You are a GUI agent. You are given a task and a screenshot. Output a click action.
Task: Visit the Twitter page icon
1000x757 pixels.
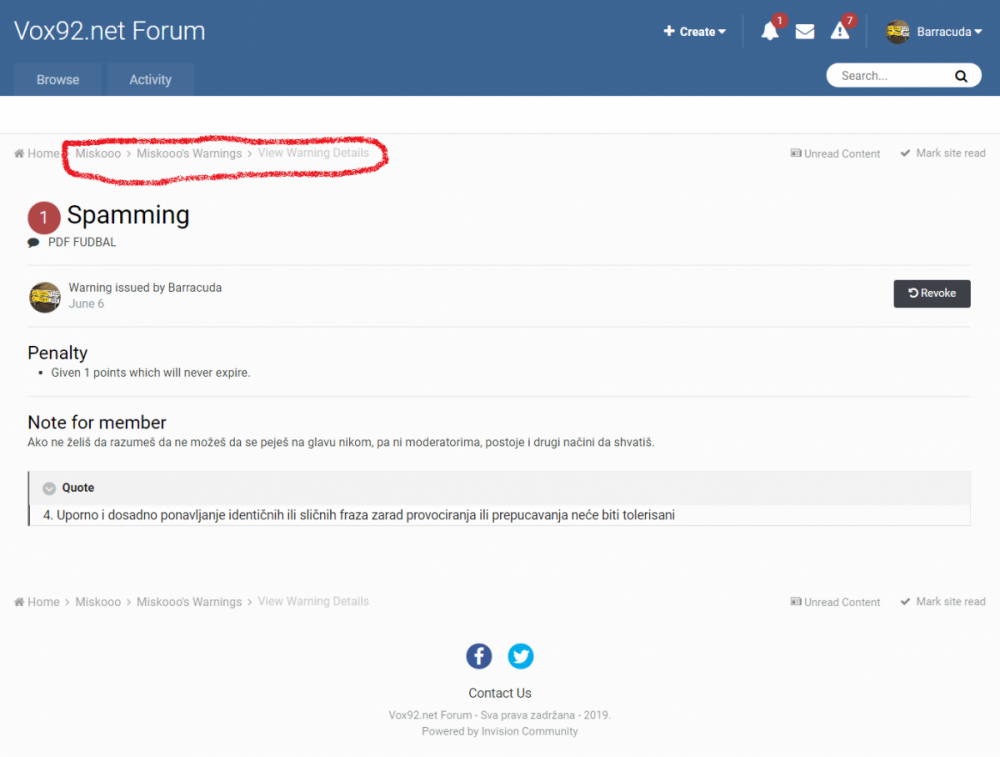(521, 656)
